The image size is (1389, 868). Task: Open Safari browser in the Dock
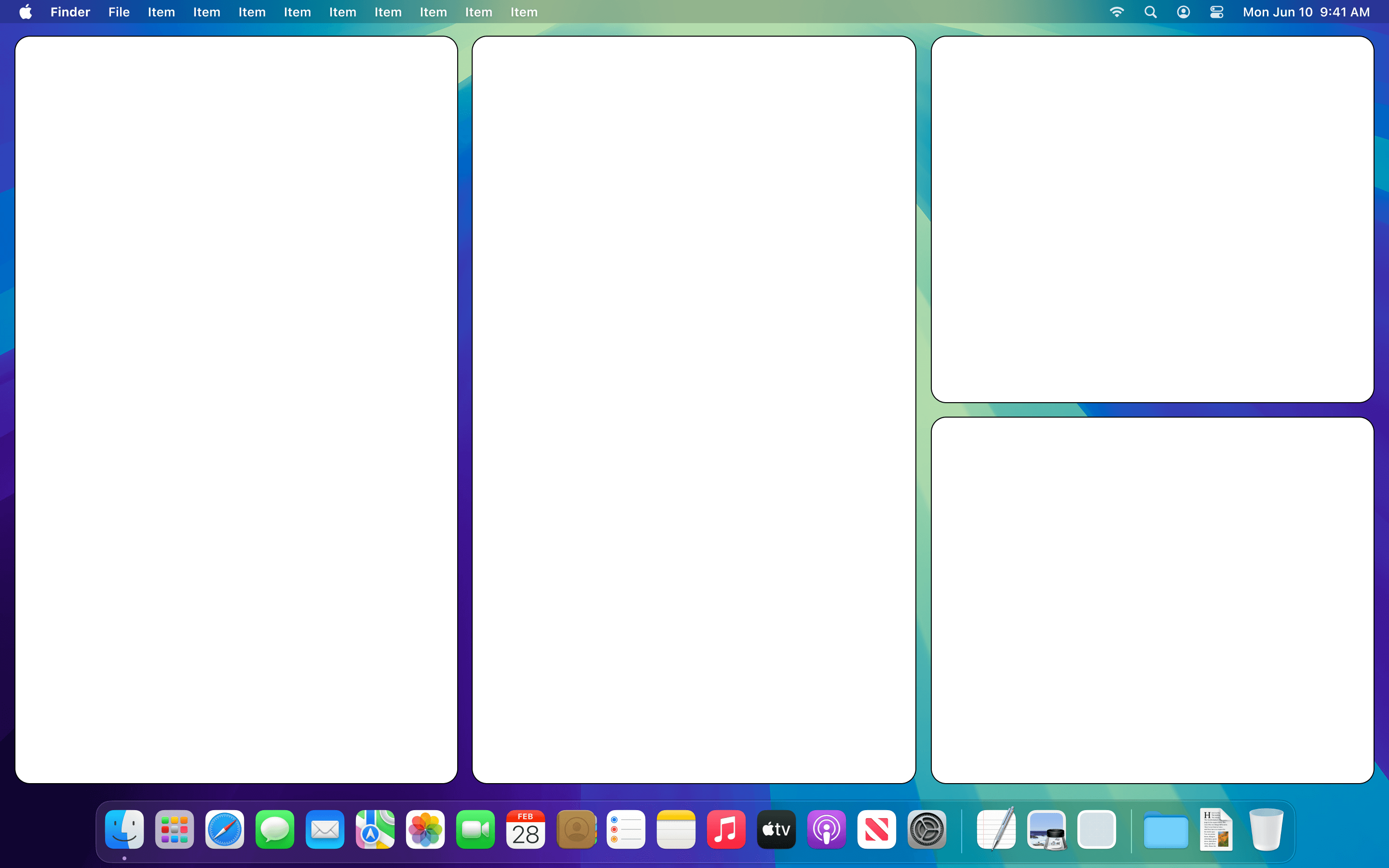point(224,829)
